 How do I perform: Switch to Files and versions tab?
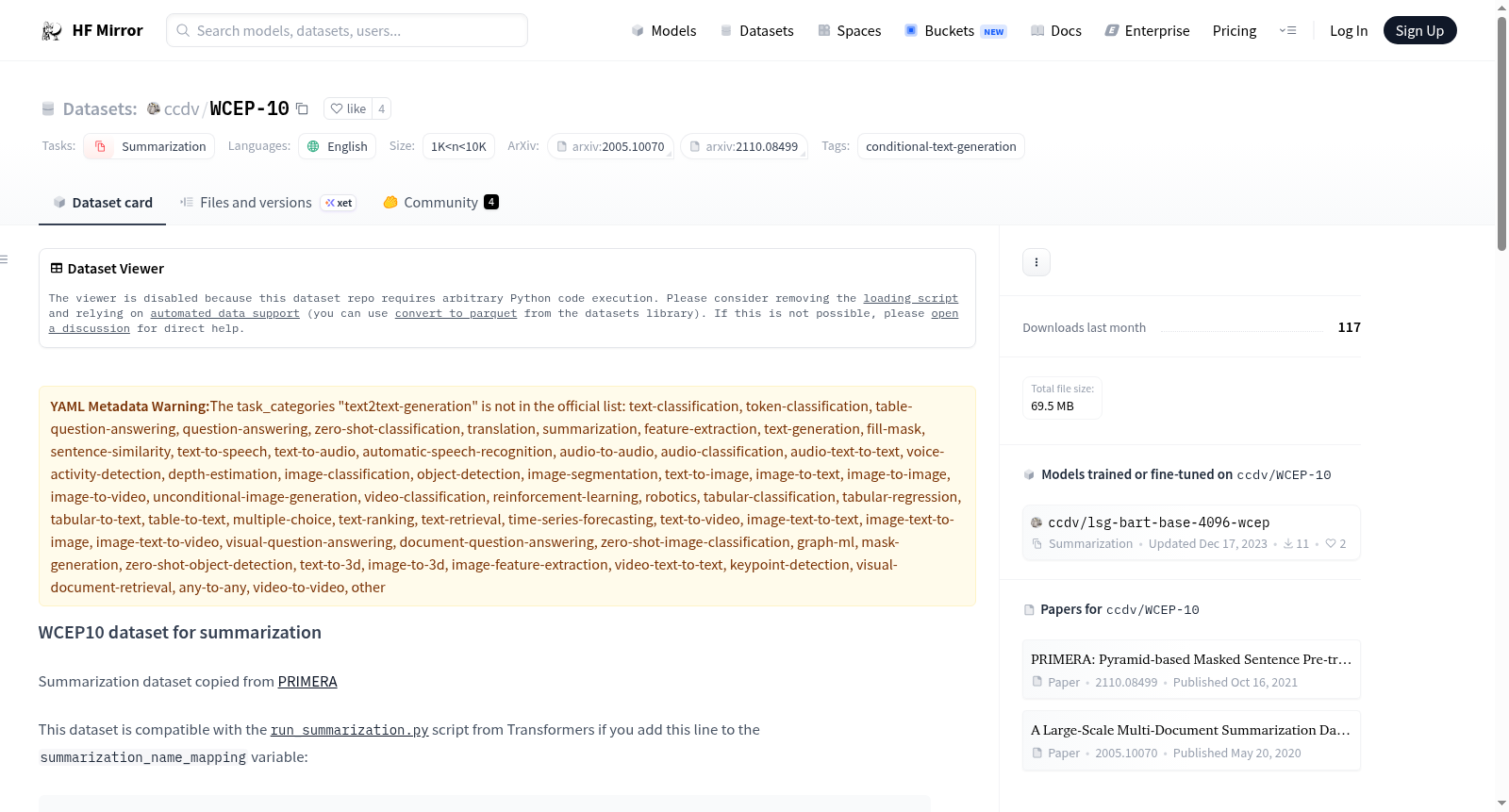(268, 203)
